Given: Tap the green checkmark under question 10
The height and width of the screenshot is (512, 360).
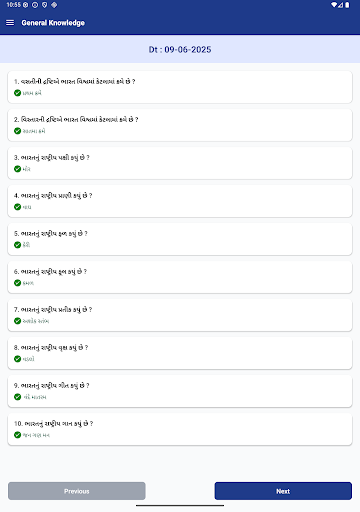Looking at the screenshot, I should [x=18, y=435].
